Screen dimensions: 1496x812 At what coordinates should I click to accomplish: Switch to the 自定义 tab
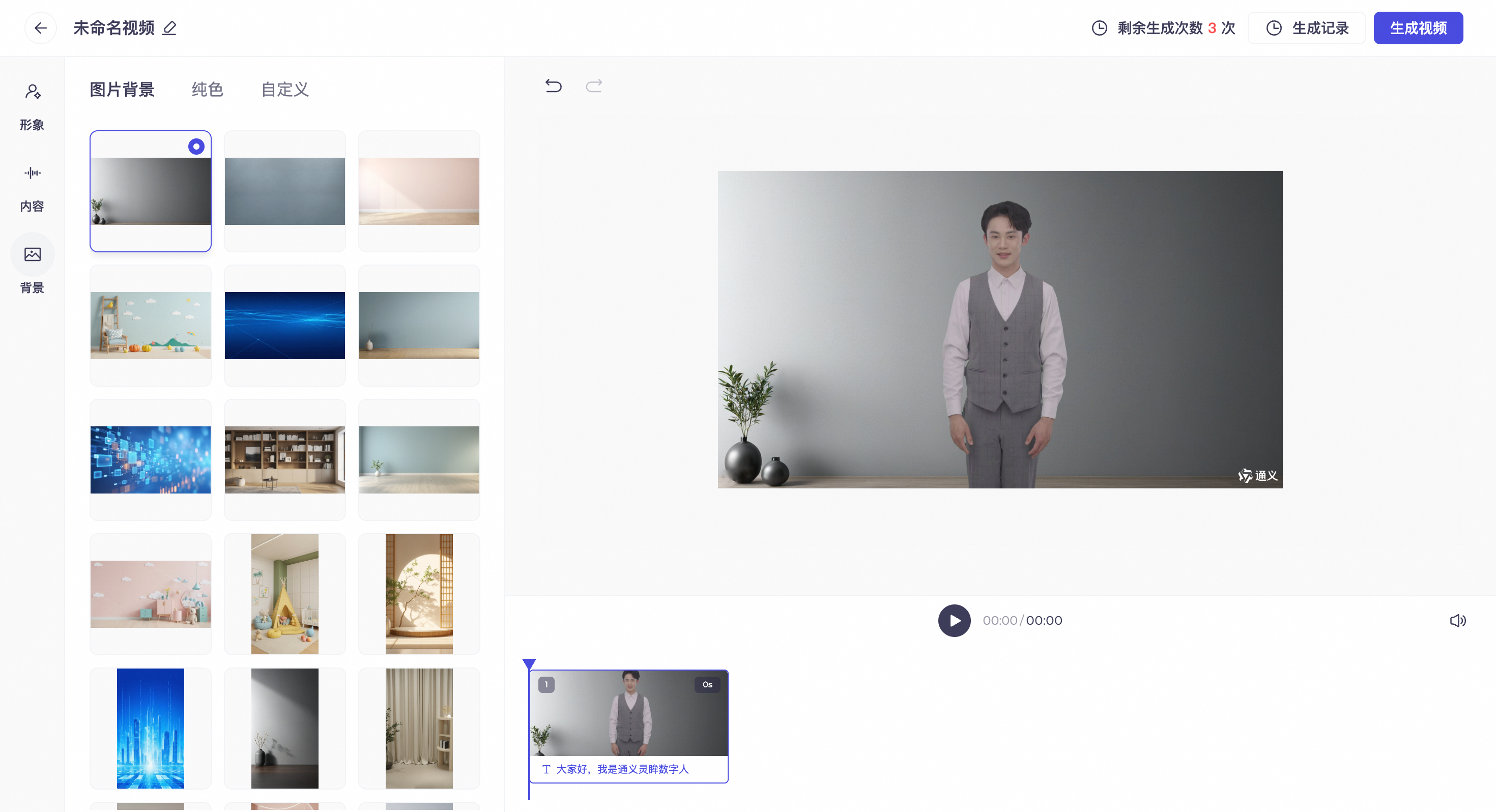(x=285, y=90)
